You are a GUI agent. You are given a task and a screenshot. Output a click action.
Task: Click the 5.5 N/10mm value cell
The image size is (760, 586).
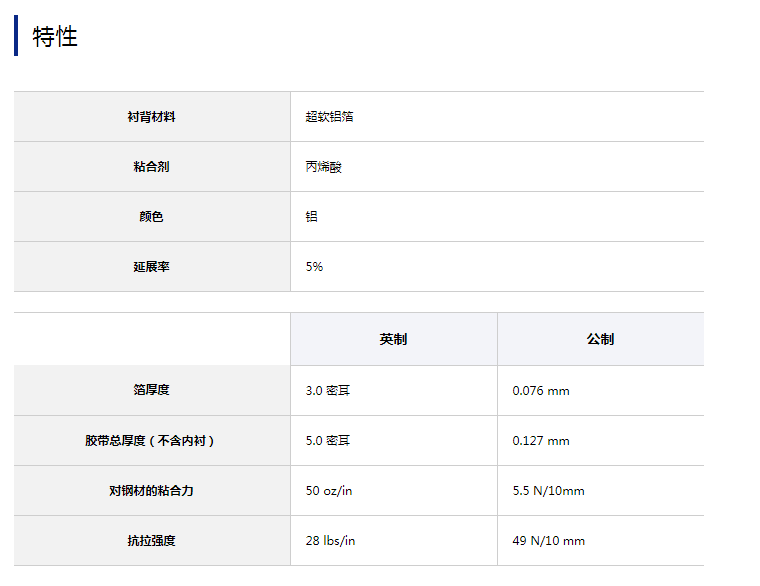coord(548,491)
